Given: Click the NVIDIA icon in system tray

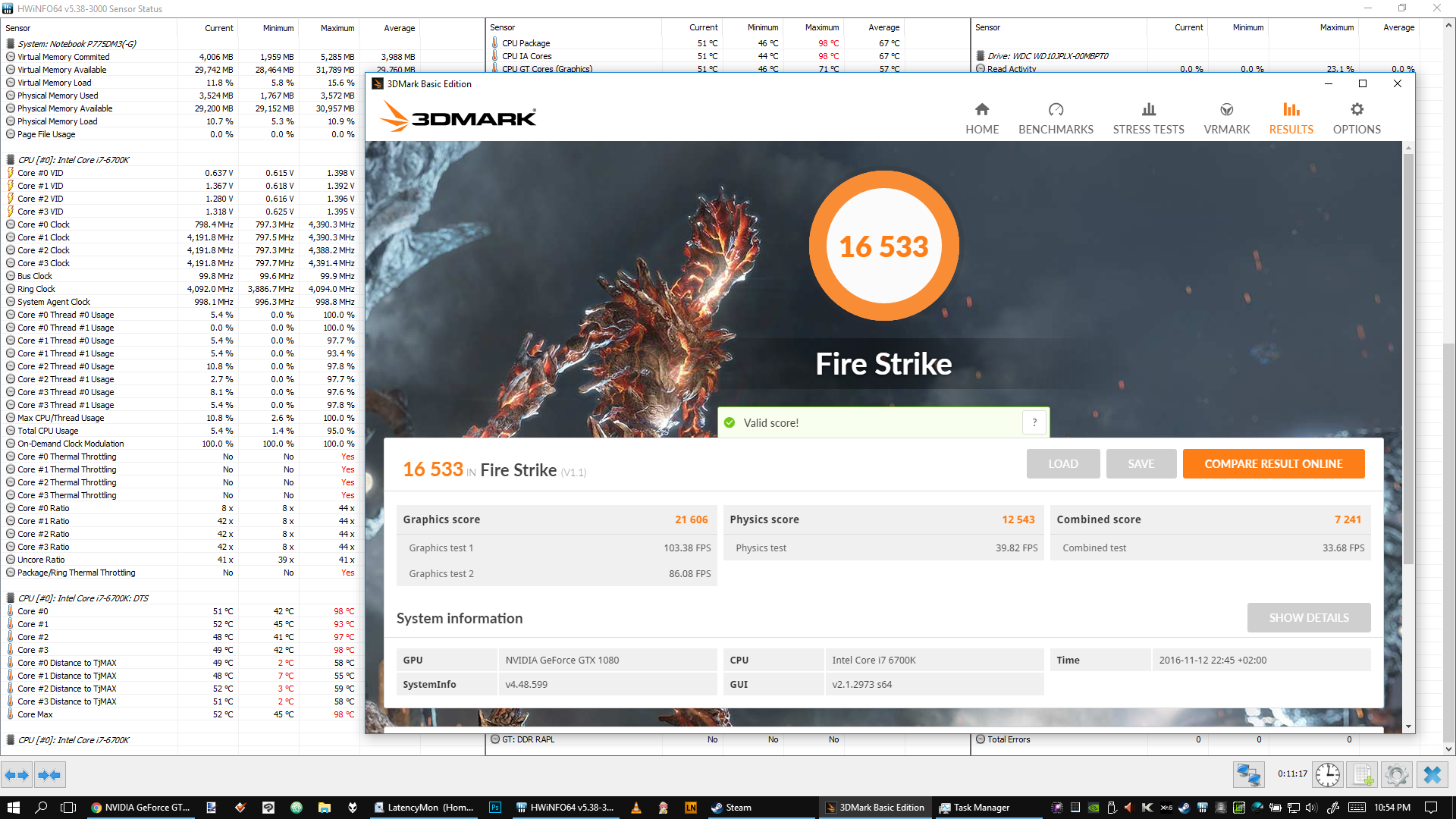Looking at the screenshot, I should coord(1094,808).
